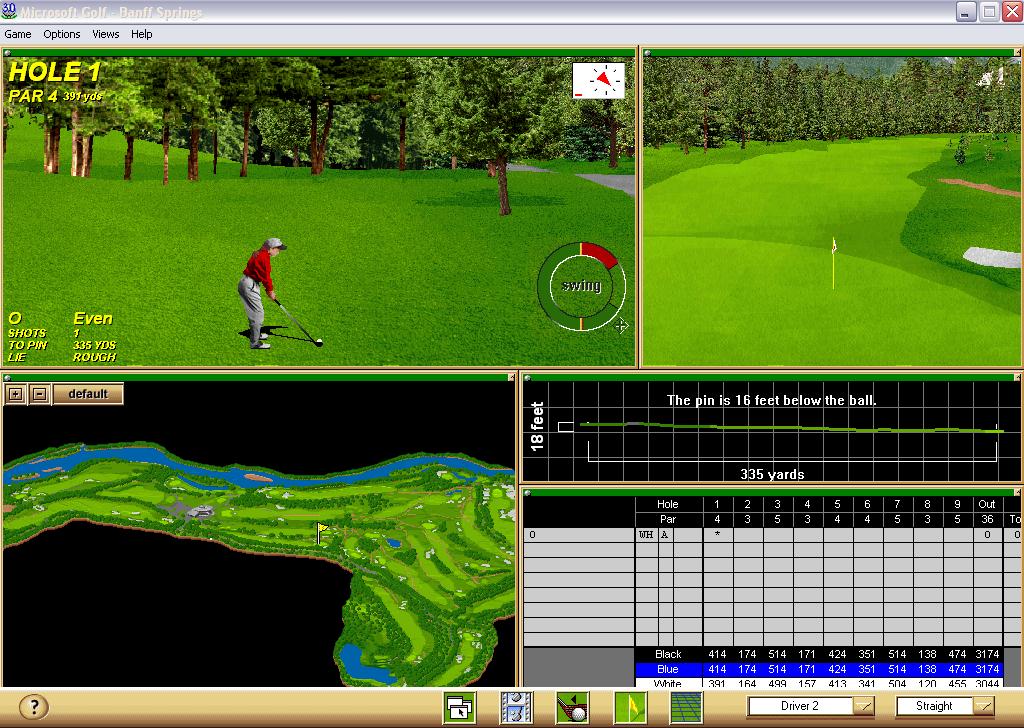Click the film strip replay icon
The height and width of the screenshot is (728, 1024).
point(516,707)
